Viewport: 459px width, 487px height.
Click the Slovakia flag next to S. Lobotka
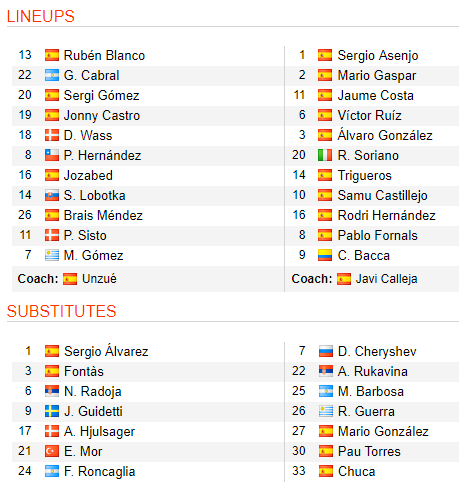point(52,195)
